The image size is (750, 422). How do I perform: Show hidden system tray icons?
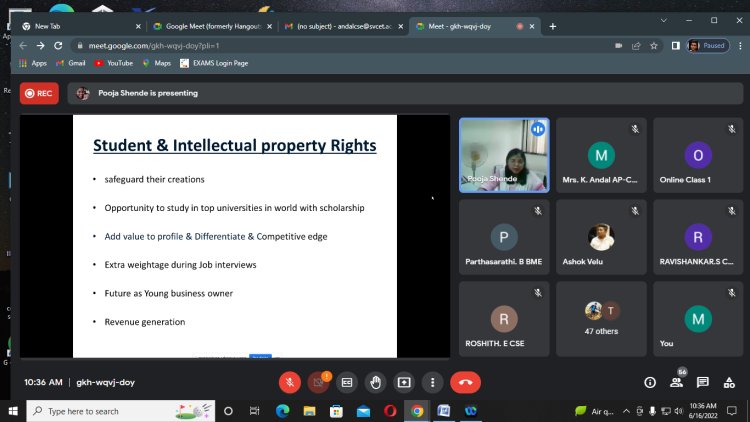click(626, 411)
